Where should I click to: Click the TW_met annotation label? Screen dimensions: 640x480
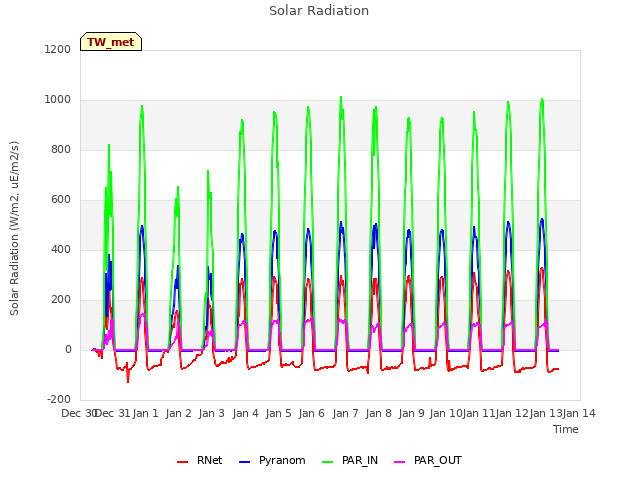[x=111, y=42]
